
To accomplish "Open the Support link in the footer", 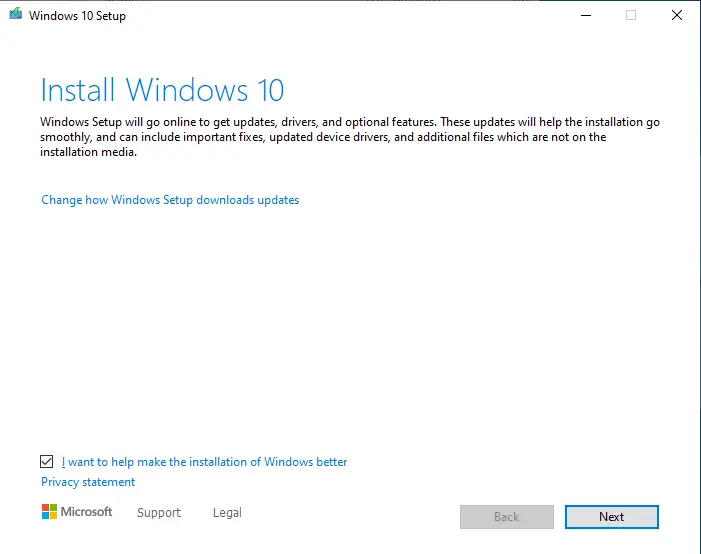I will (159, 512).
